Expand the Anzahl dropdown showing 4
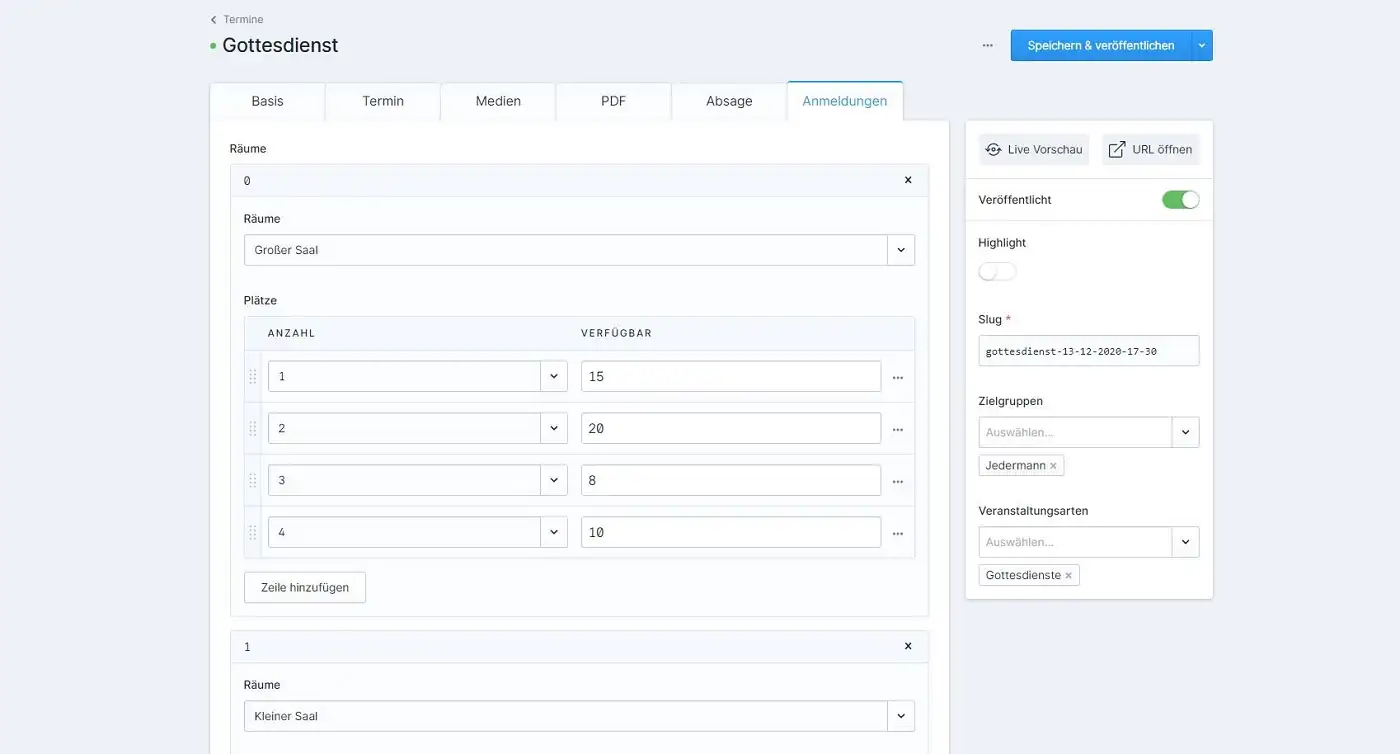 pos(554,532)
